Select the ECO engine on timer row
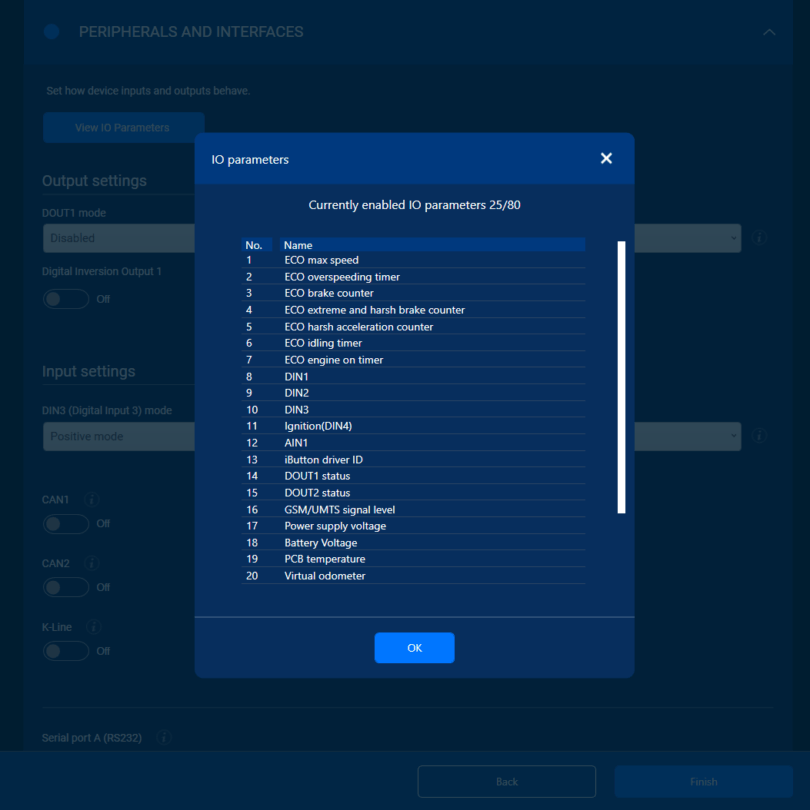 point(413,360)
